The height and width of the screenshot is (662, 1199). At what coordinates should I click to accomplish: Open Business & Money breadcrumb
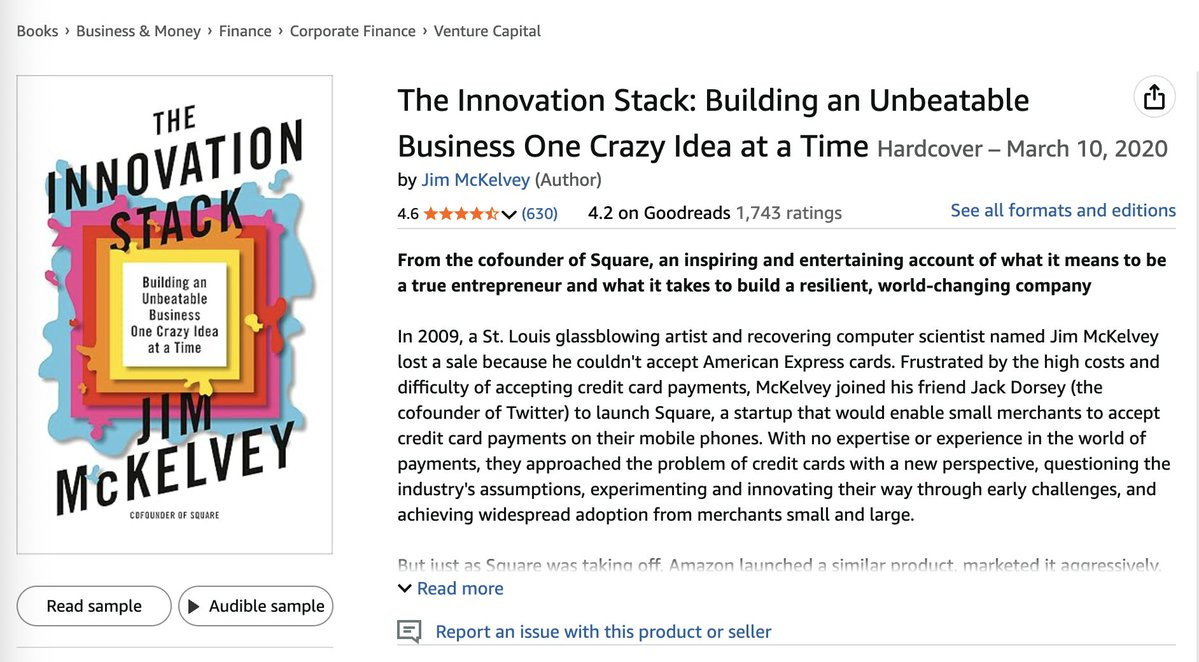[138, 31]
